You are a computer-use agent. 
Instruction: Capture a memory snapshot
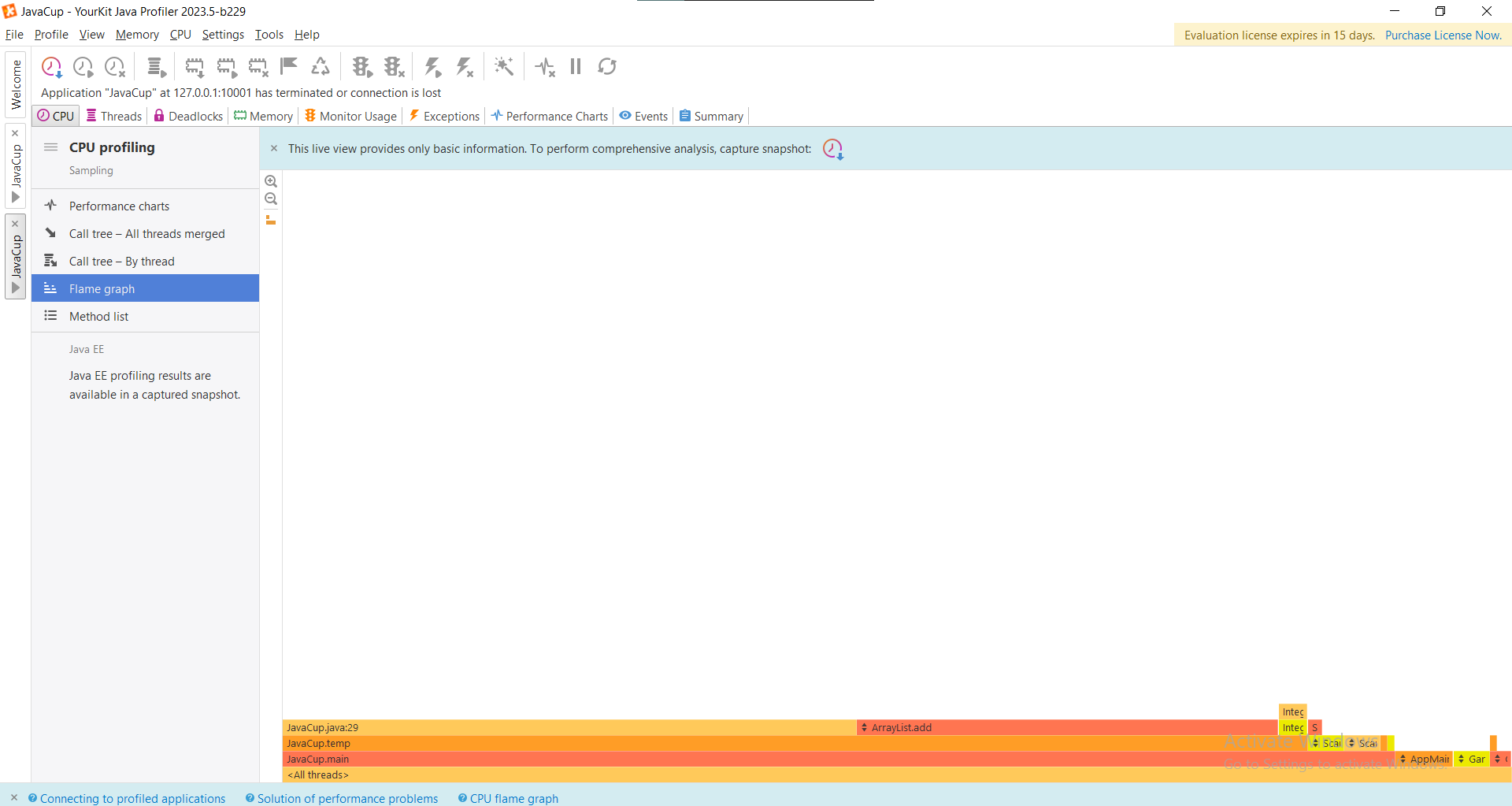pyautogui.click(x=195, y=67)
